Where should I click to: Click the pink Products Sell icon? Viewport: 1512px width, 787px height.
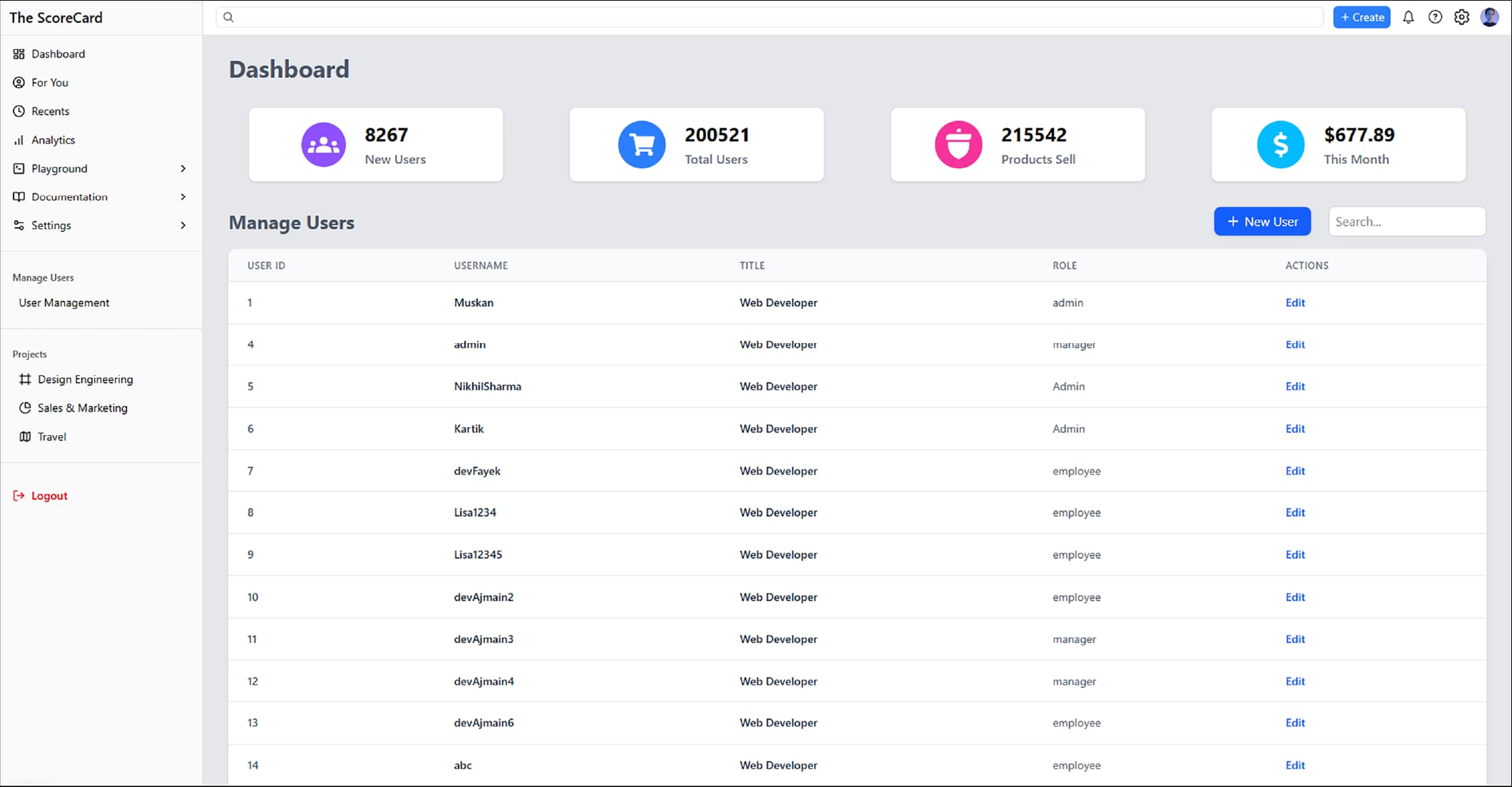[x=959, y=144]
